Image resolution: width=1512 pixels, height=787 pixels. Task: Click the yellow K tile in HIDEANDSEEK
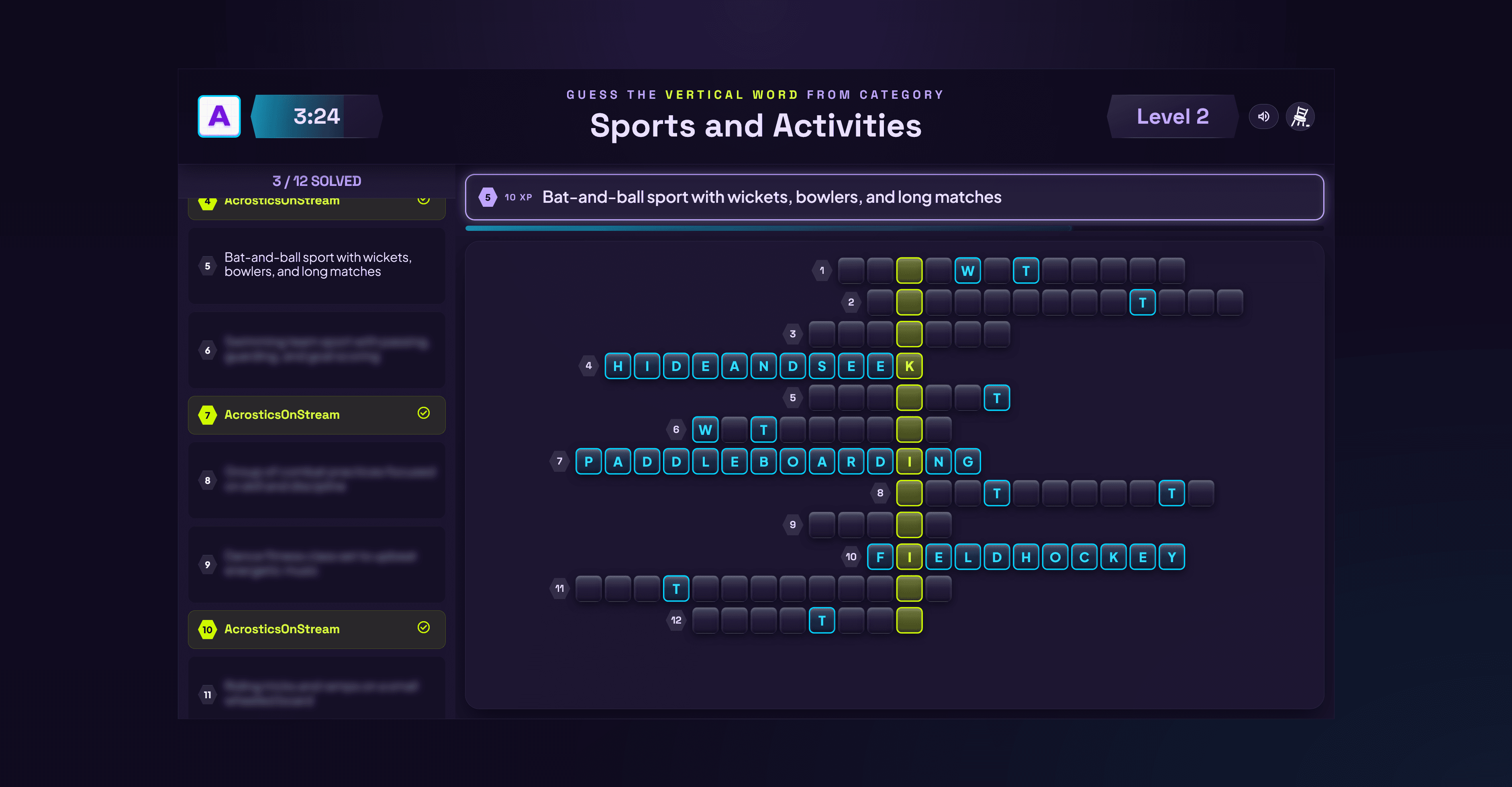click(909, 366)
